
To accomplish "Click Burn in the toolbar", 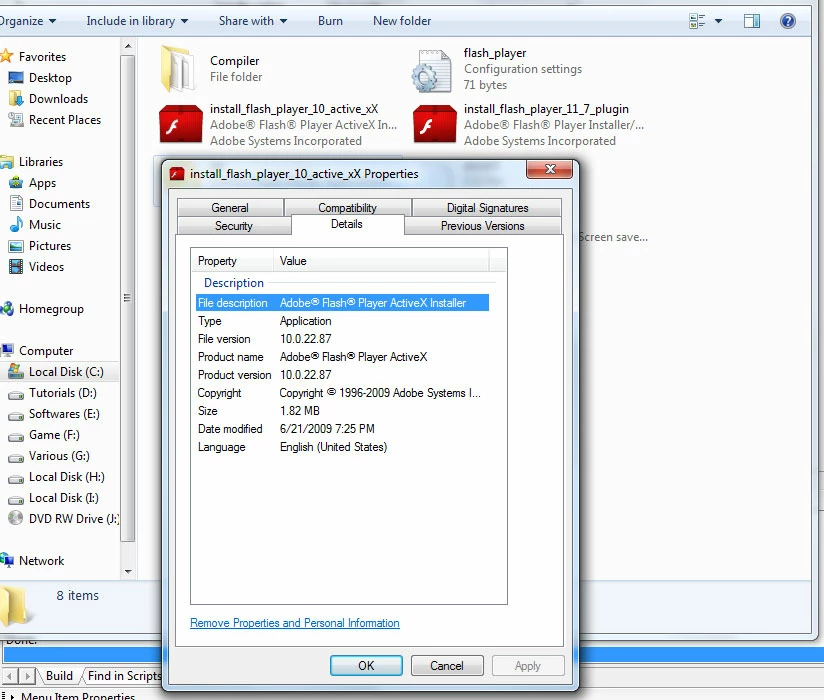I will pos(330,21).
